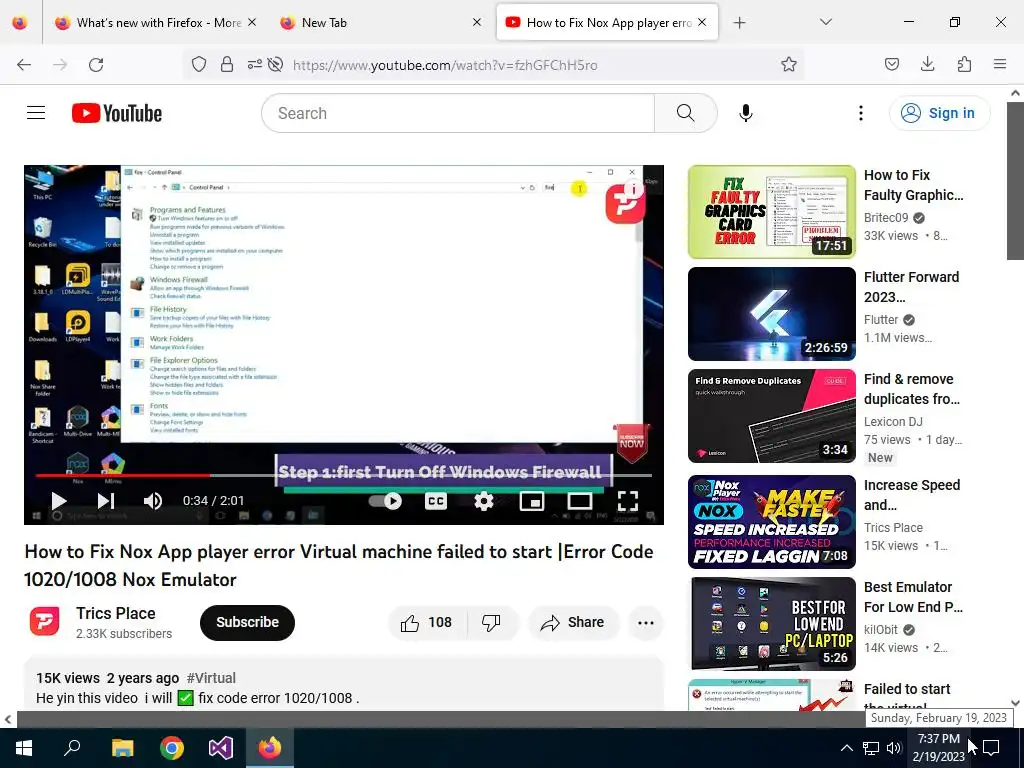
Task: Launch Chrome from taskbar
Action: [x=172, y=748]
